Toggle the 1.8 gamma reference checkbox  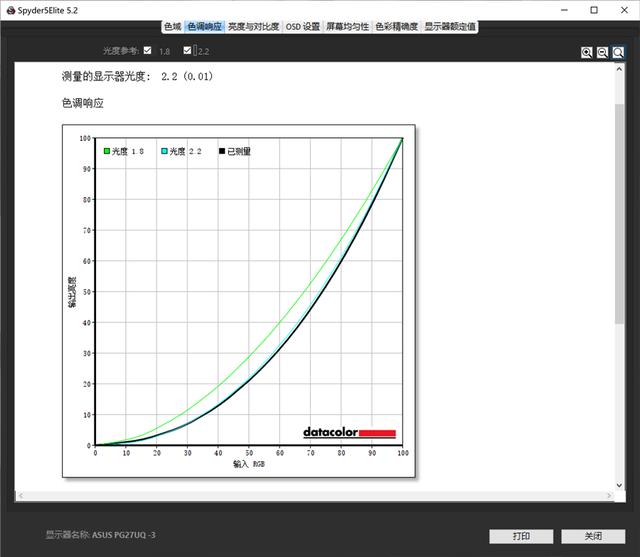(147, 50)
